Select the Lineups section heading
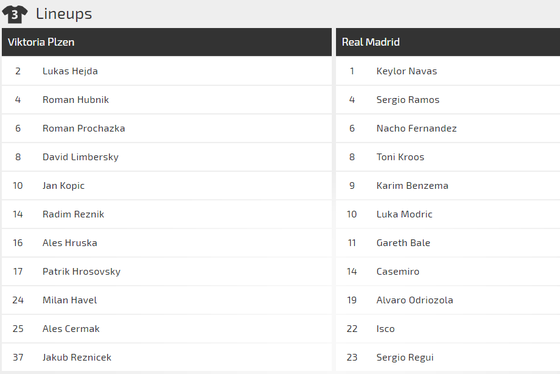 (x=64, y=14)
